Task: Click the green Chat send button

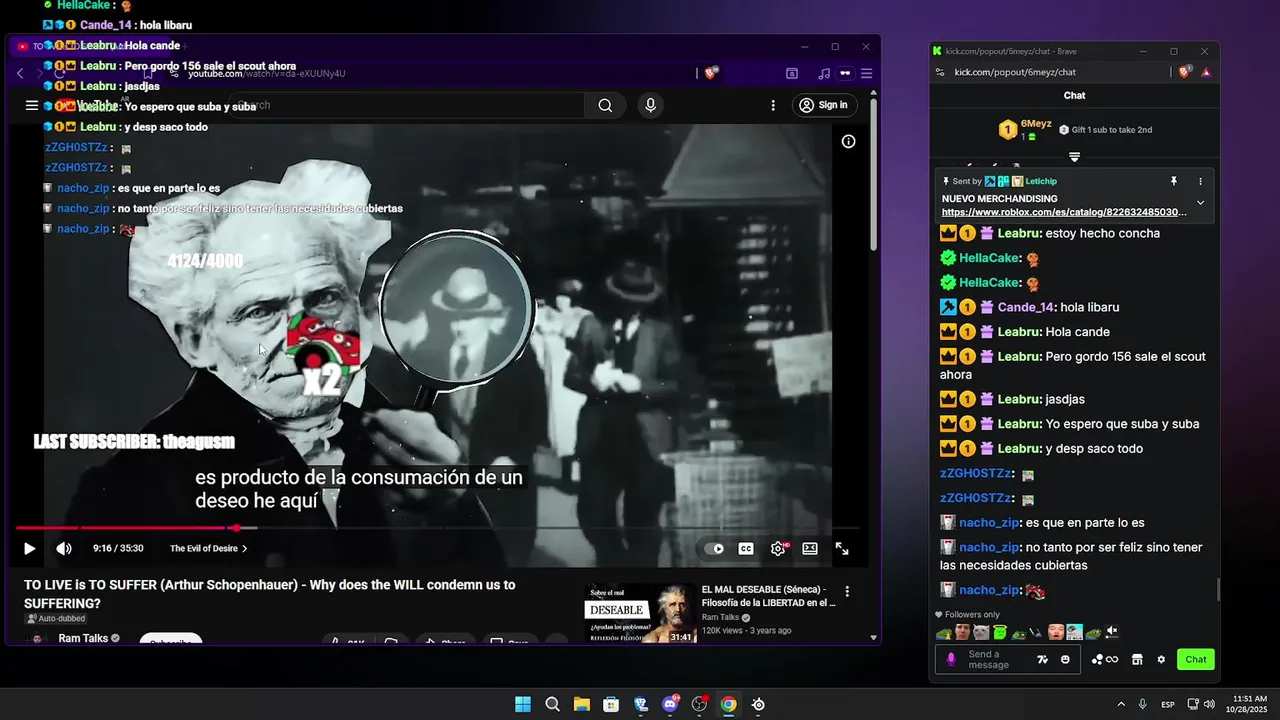Action: pyautogui.click(x=1196, y=659)
